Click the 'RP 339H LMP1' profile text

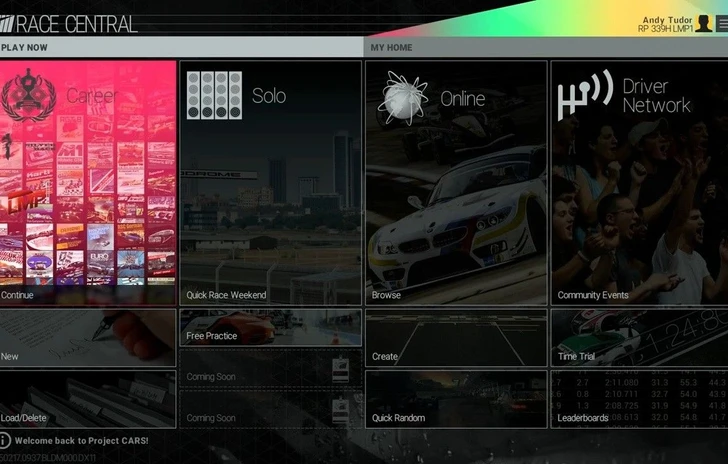665,29
